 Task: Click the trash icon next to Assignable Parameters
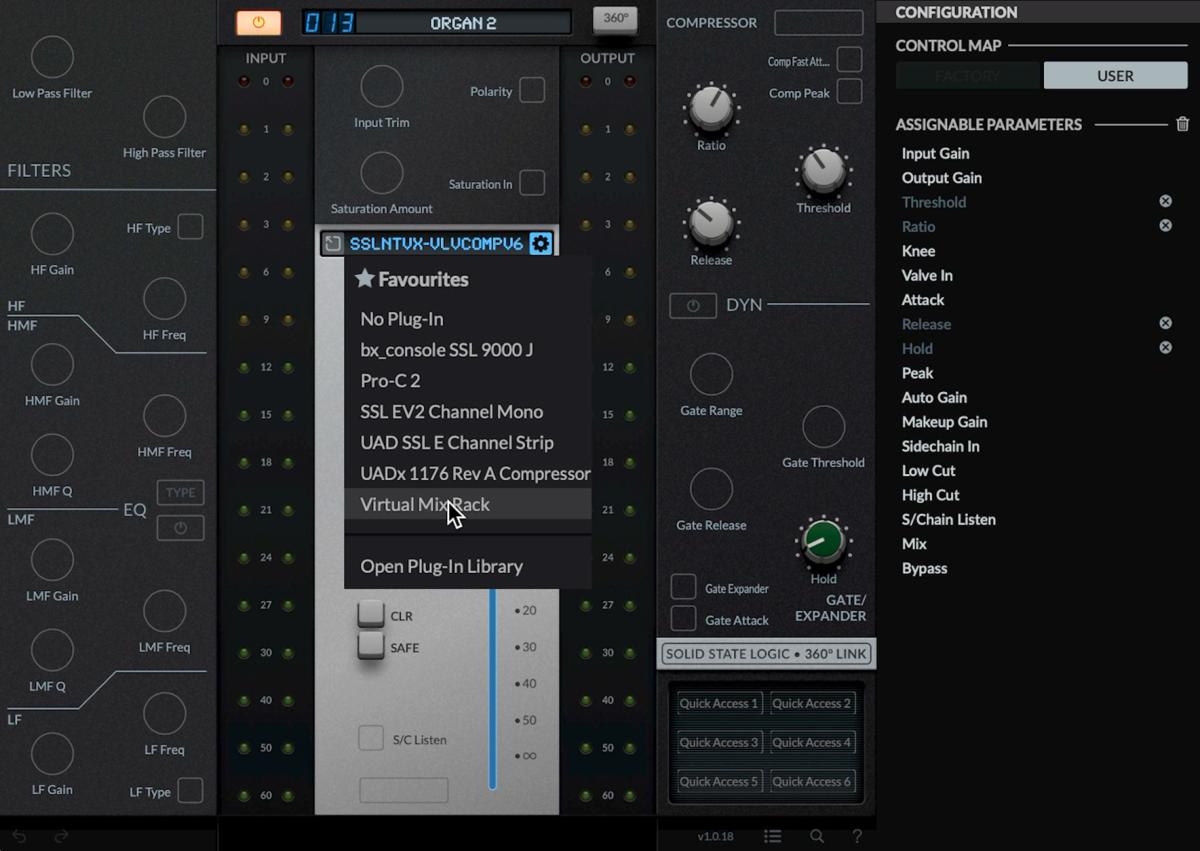(x=1183, y=124)
